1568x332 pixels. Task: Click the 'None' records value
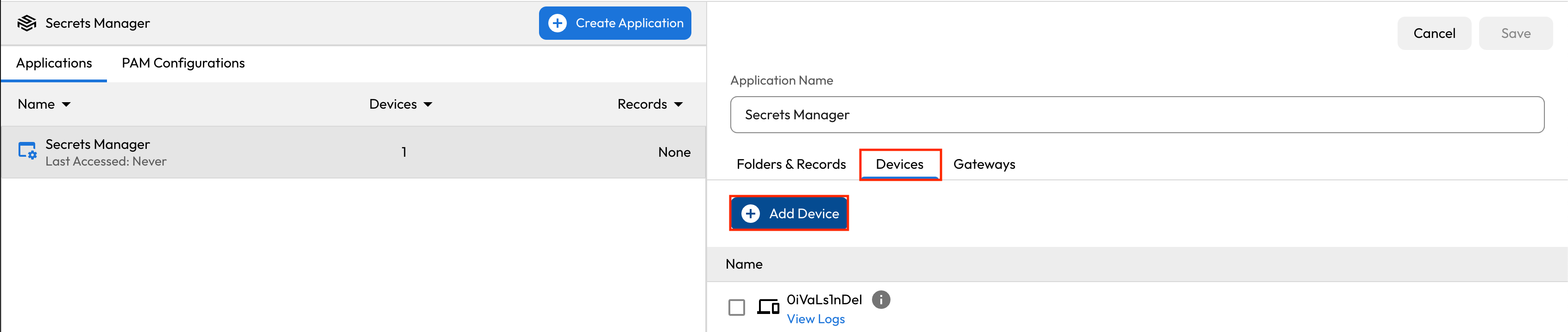pos(674,152)
